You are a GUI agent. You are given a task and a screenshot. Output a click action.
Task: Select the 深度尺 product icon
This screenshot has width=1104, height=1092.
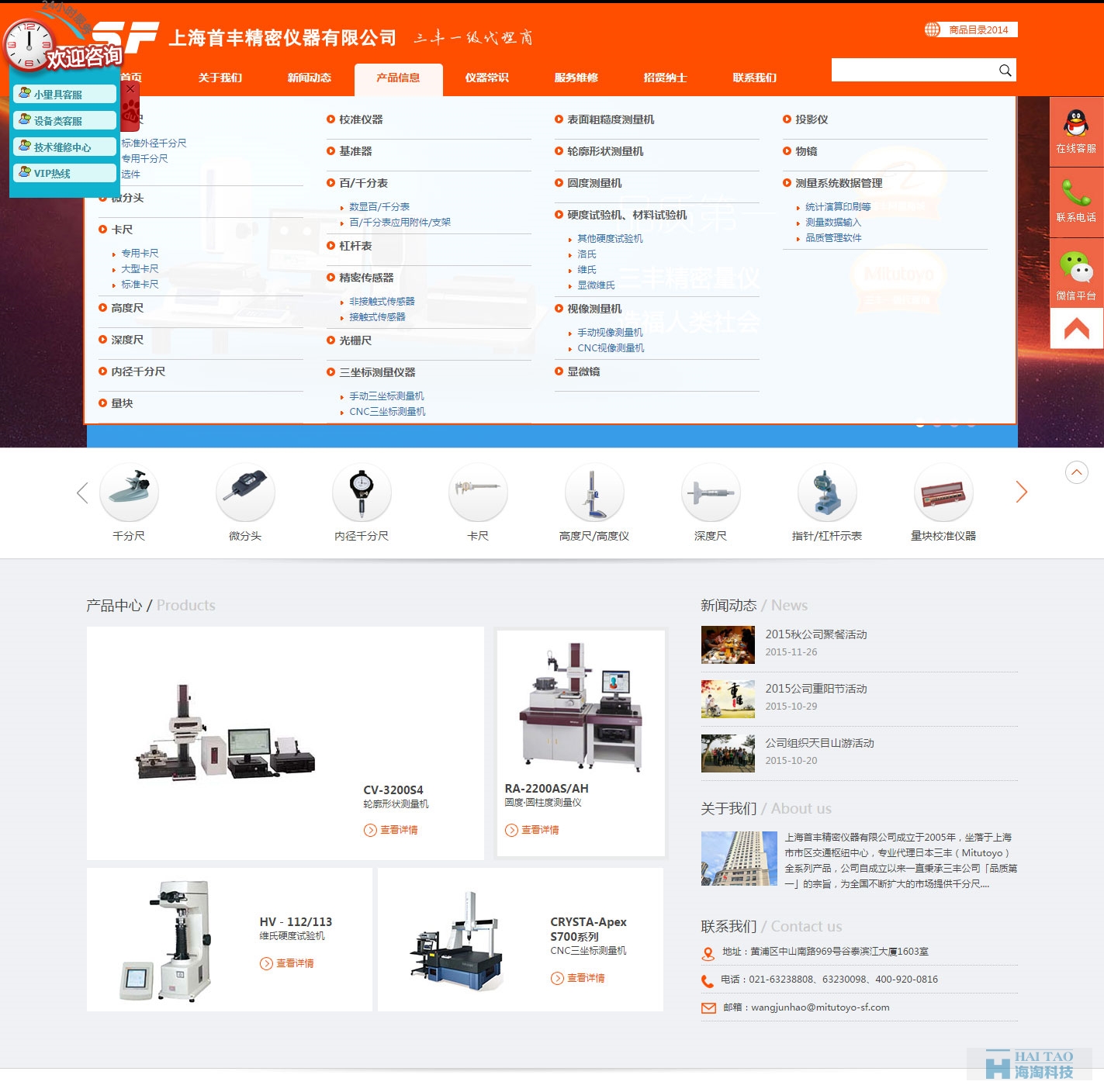coord(711,491)
